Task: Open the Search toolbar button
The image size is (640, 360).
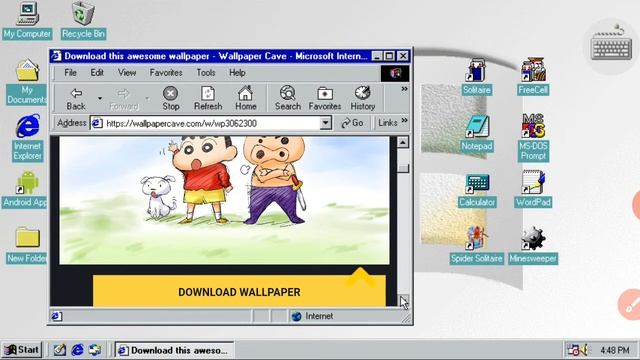Action: [x=288, y=98]
